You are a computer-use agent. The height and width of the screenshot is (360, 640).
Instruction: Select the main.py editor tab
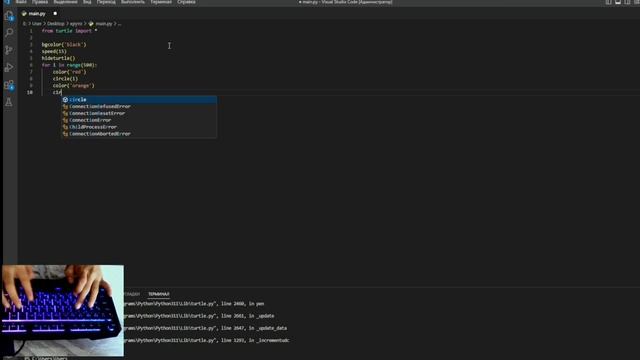pos(39,13)
